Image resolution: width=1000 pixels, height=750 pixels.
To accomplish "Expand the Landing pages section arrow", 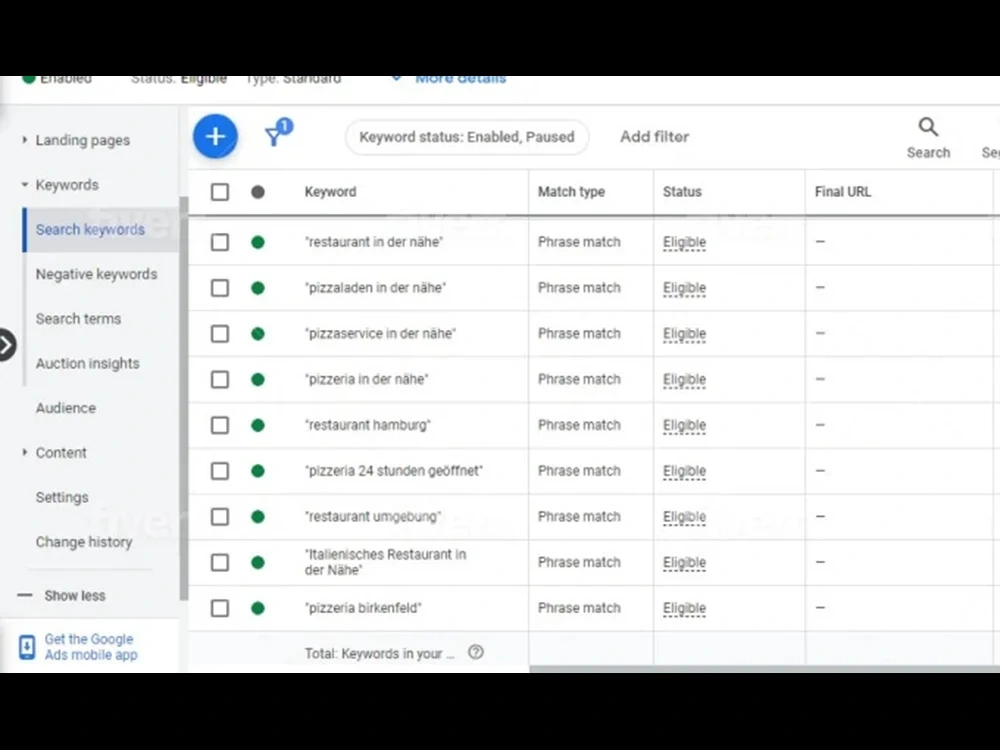I will [24, 140].
